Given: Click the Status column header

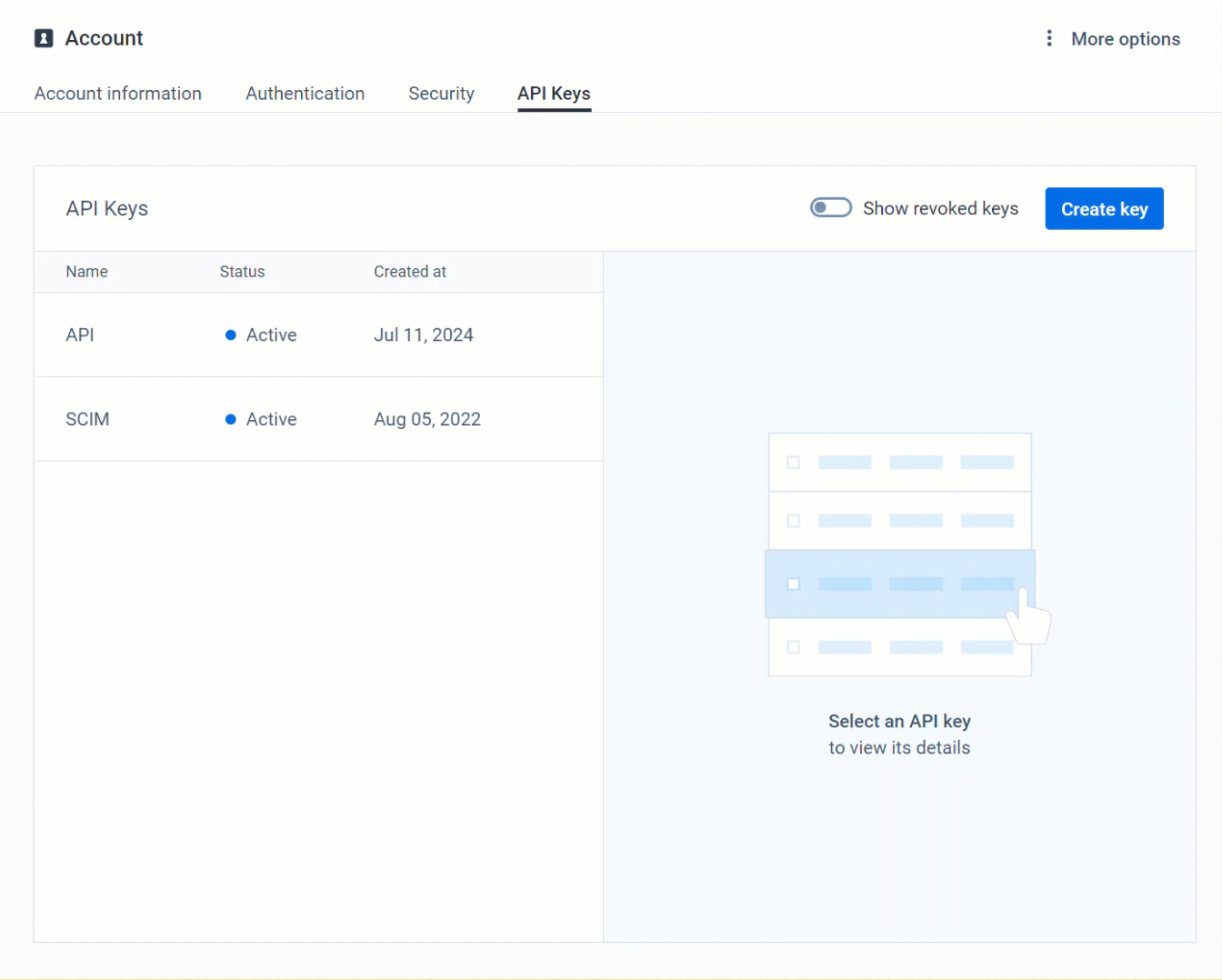Looking at the screenshot, I should (242, 271).
